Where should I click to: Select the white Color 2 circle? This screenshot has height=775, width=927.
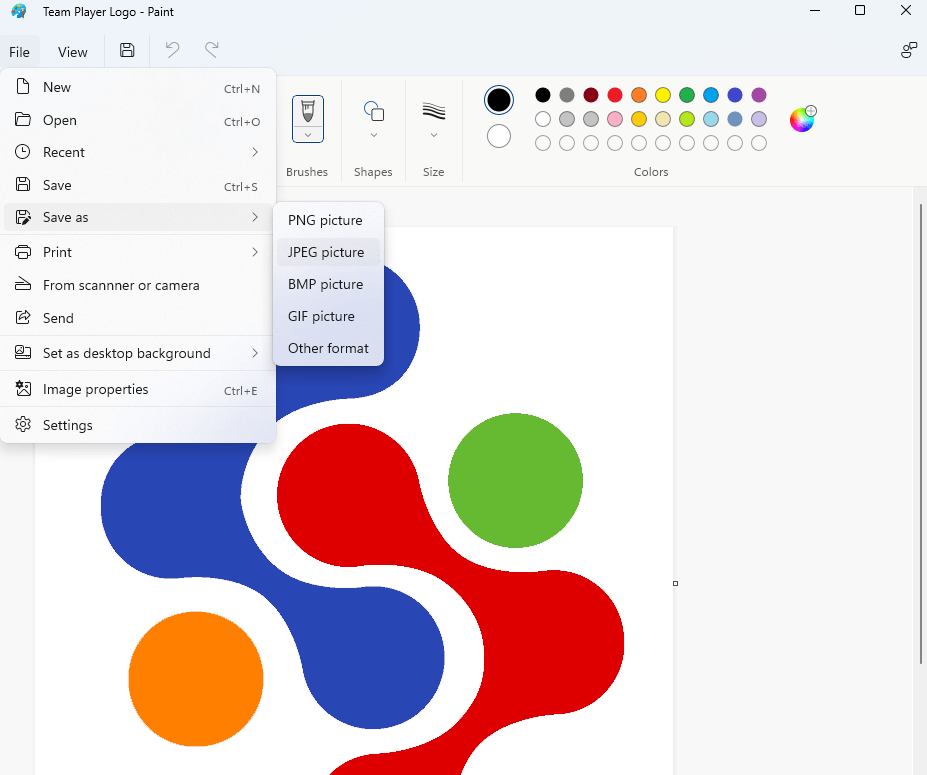(498, 137)
